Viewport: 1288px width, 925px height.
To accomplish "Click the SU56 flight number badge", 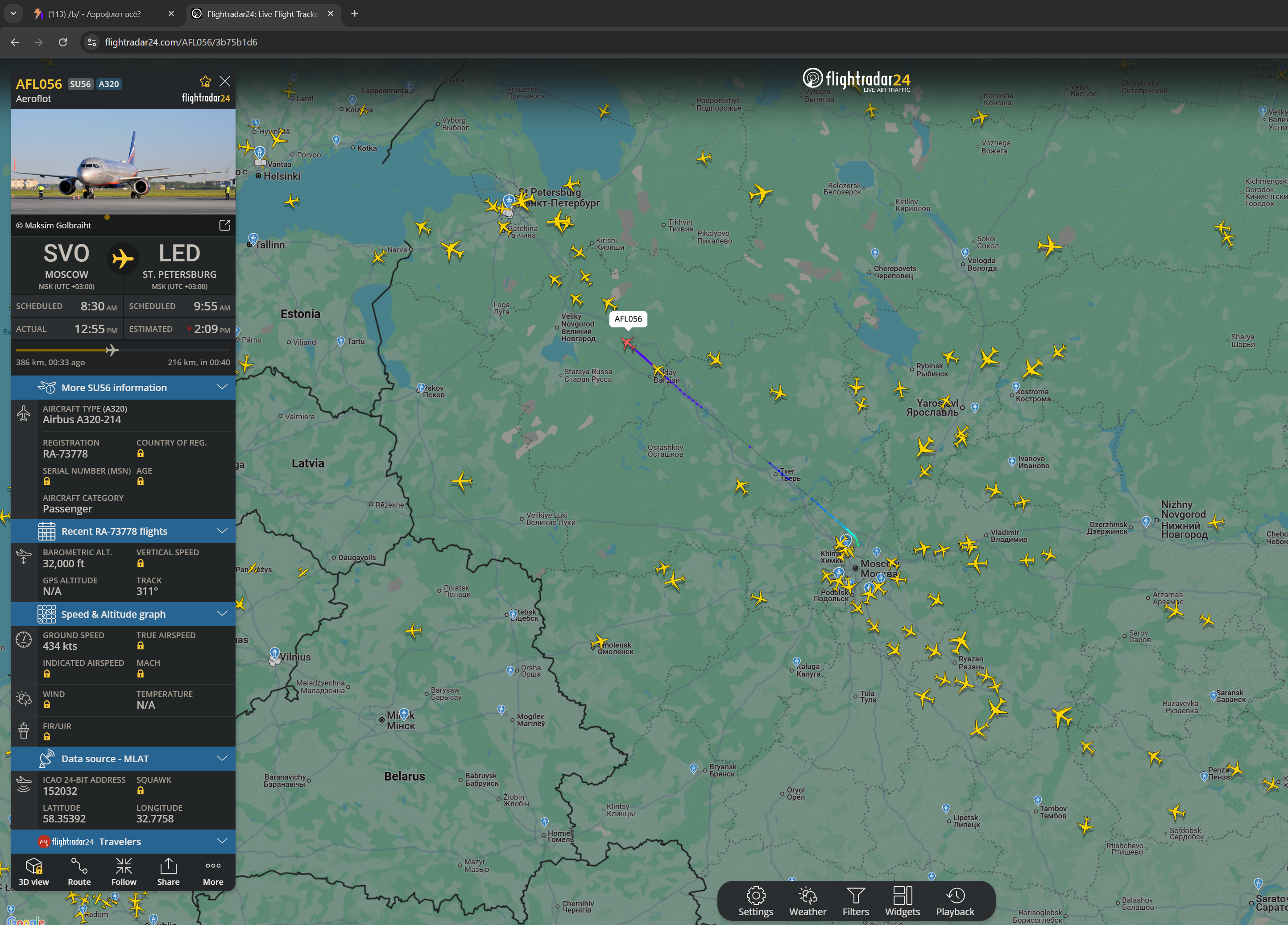I will tap(80, 84).
